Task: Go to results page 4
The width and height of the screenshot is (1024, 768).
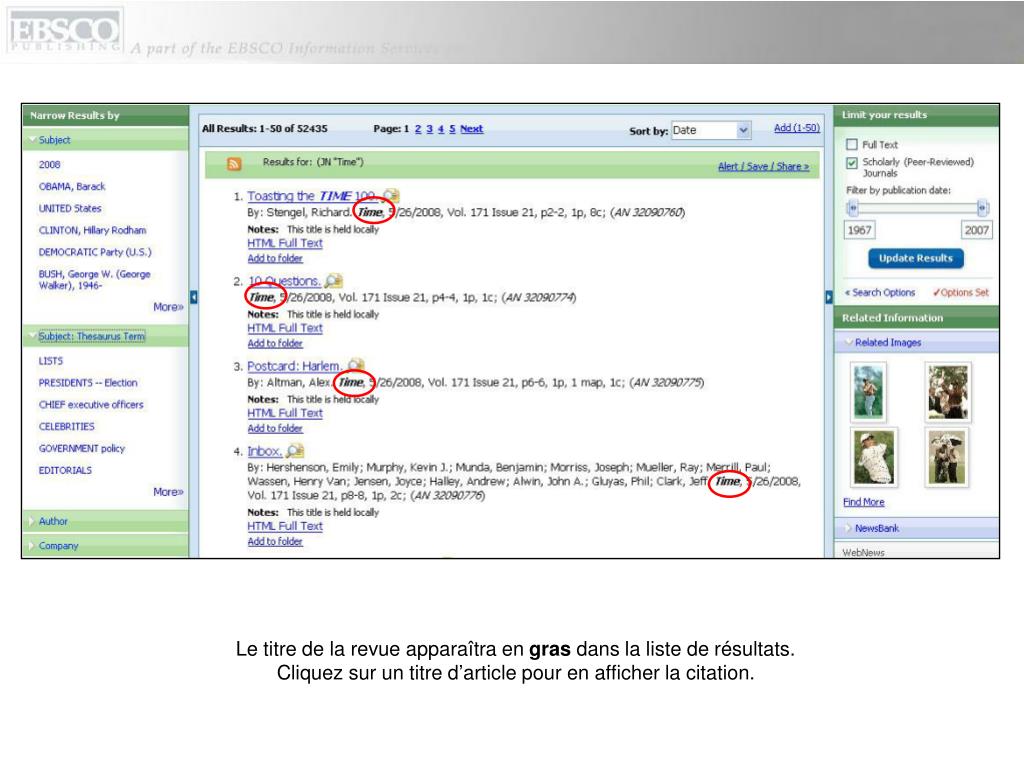Action: click(x=441, y=129)
